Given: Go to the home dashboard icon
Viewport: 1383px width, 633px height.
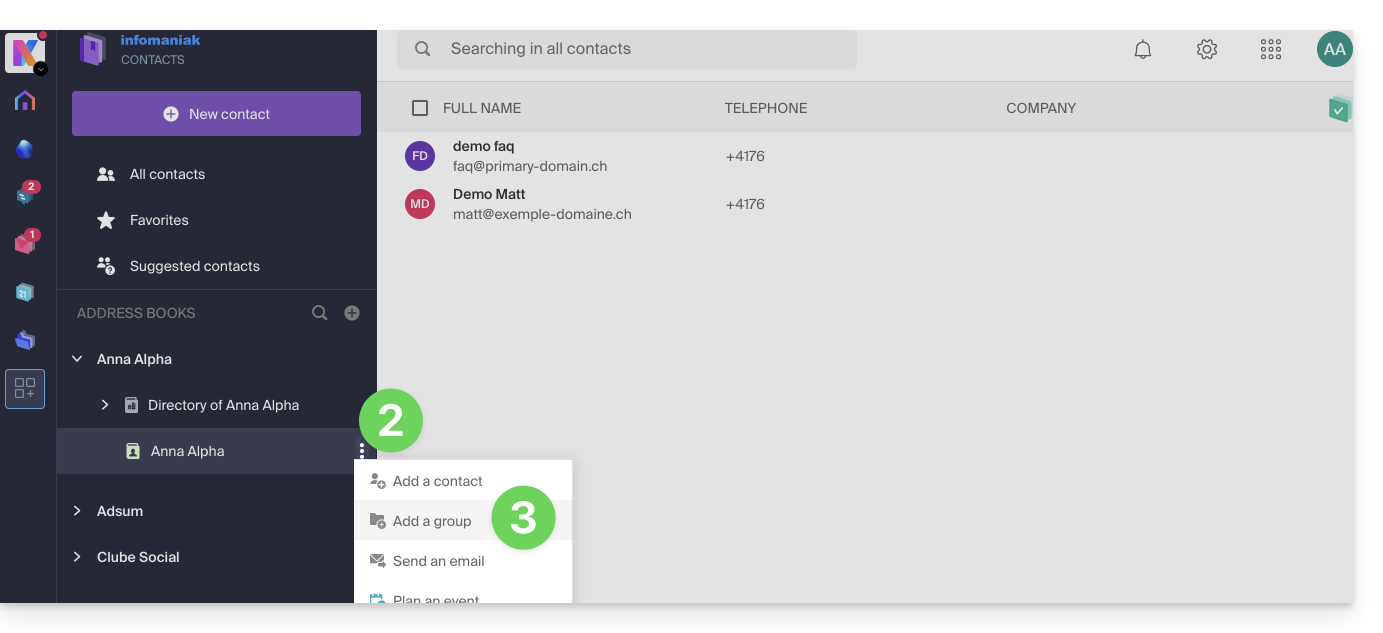Looking at the screenshot, I should coord(25,101).
